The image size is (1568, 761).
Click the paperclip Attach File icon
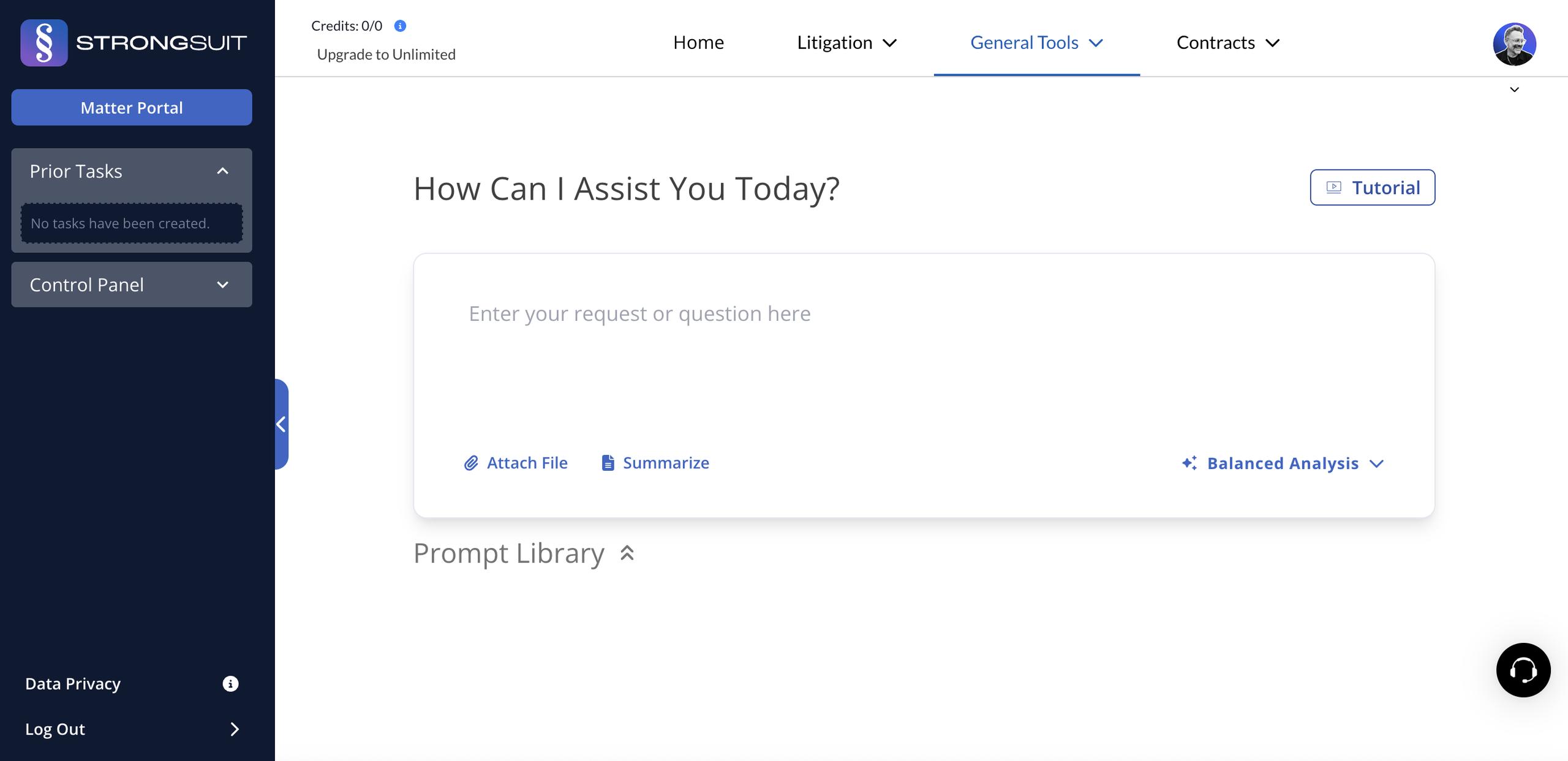[470, 463]
